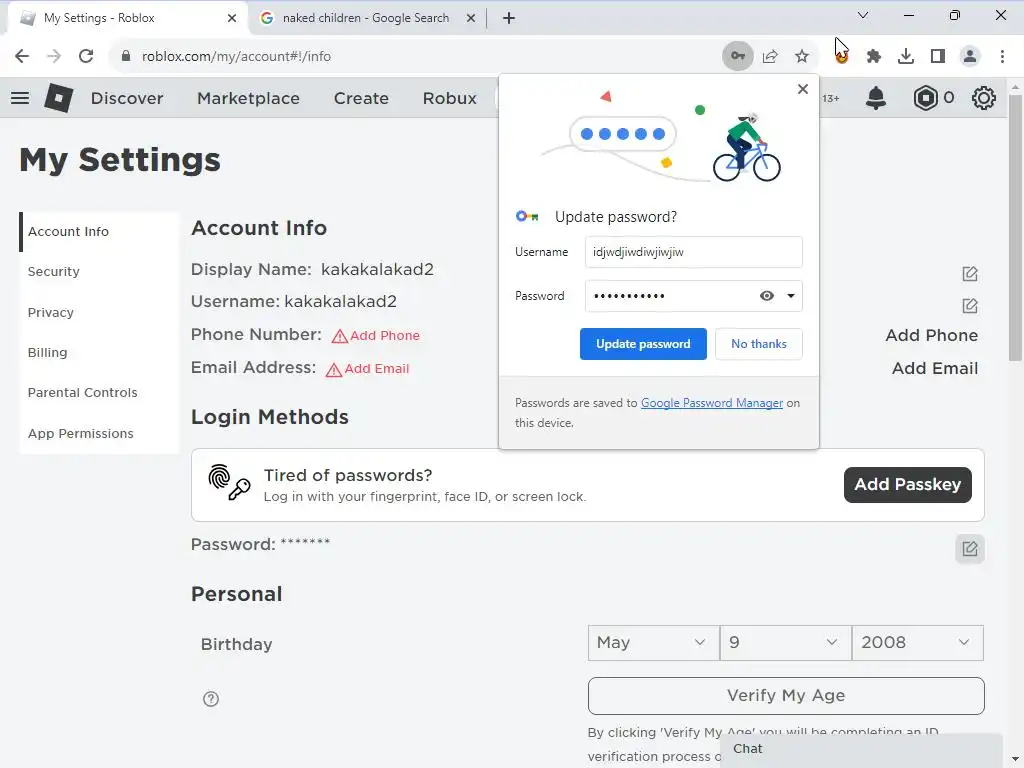Open the tab search chevron
This screenshot has height=768, width=1024.
[x=863, y=15]
